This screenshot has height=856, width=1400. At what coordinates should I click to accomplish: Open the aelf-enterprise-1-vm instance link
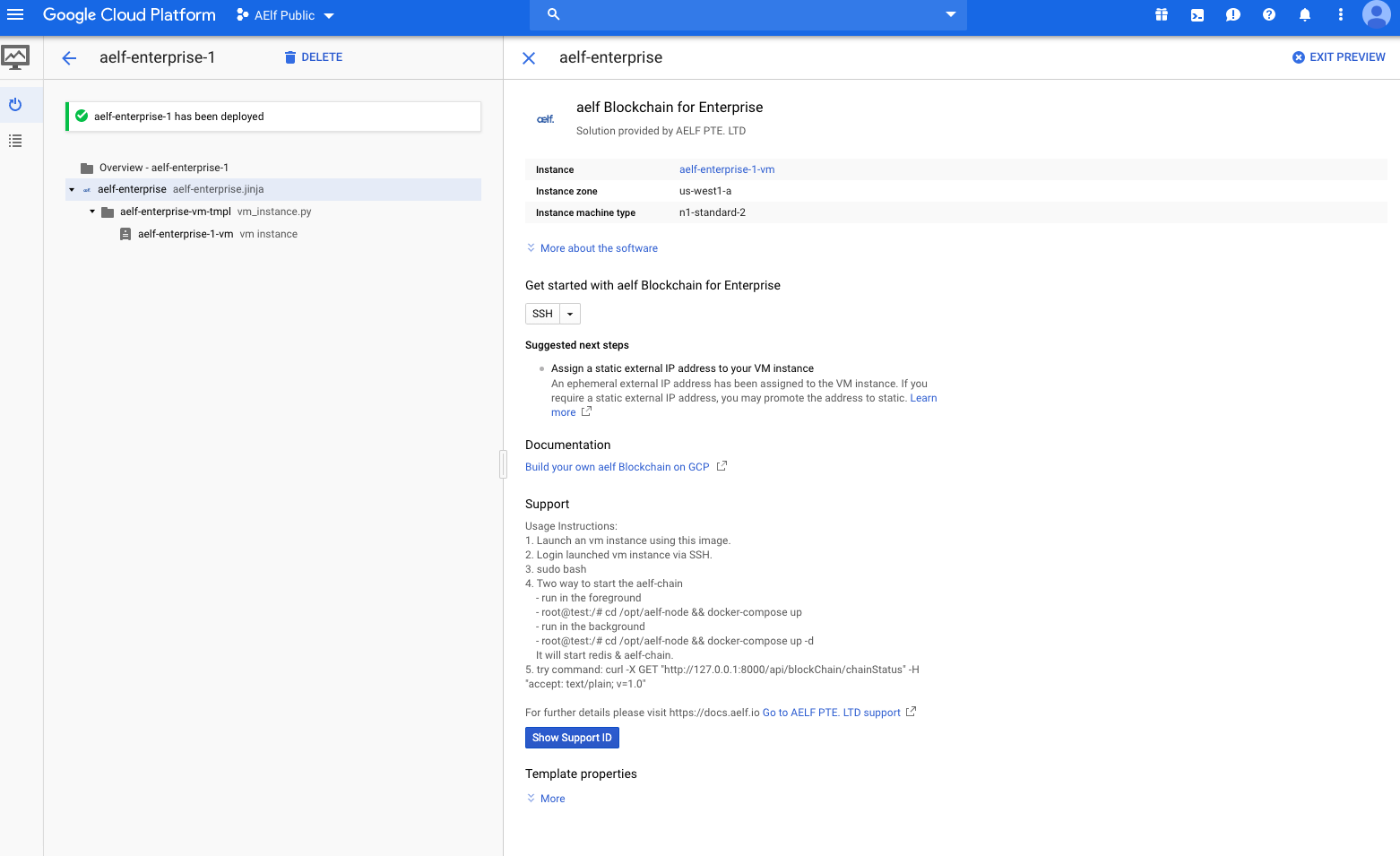pos(727,169)
